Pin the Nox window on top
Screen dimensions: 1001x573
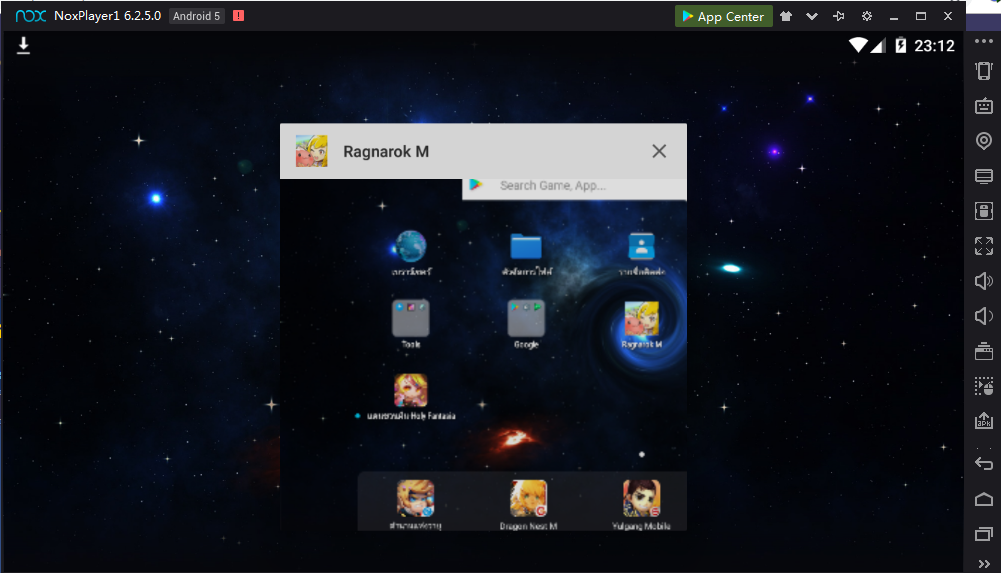839,16
